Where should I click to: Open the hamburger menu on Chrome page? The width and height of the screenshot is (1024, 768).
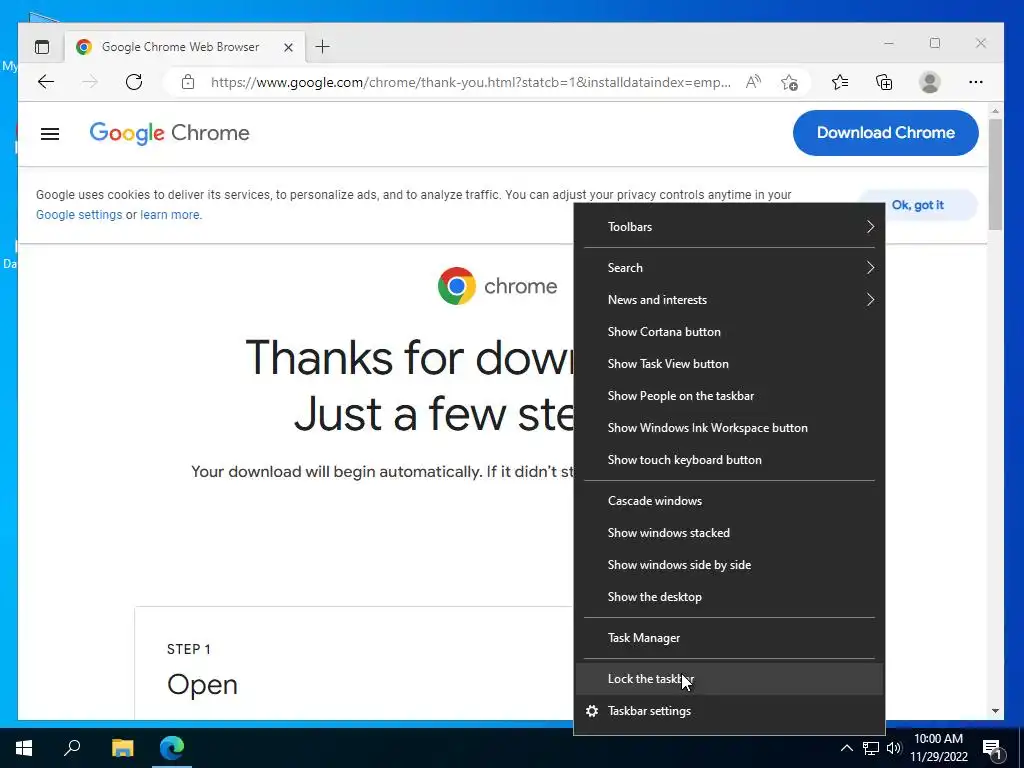tap(50, 134)
